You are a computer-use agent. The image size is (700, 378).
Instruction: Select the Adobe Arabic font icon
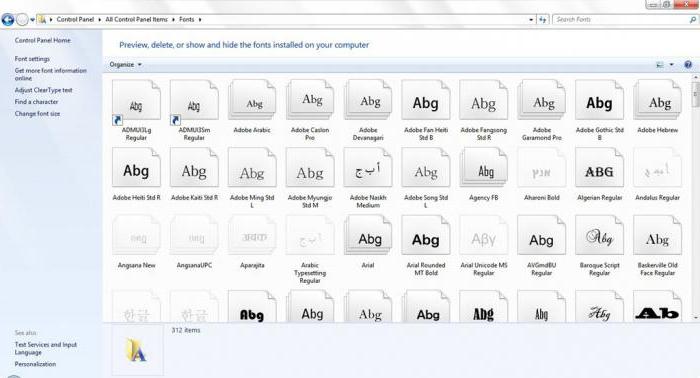252,100
